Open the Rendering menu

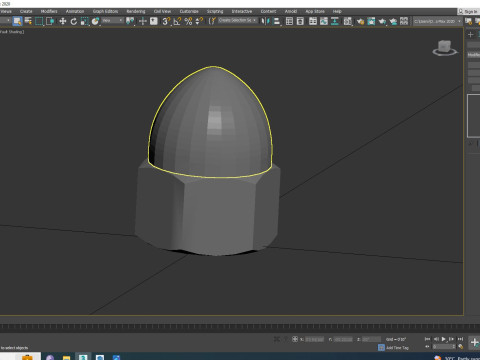point(136,11)
